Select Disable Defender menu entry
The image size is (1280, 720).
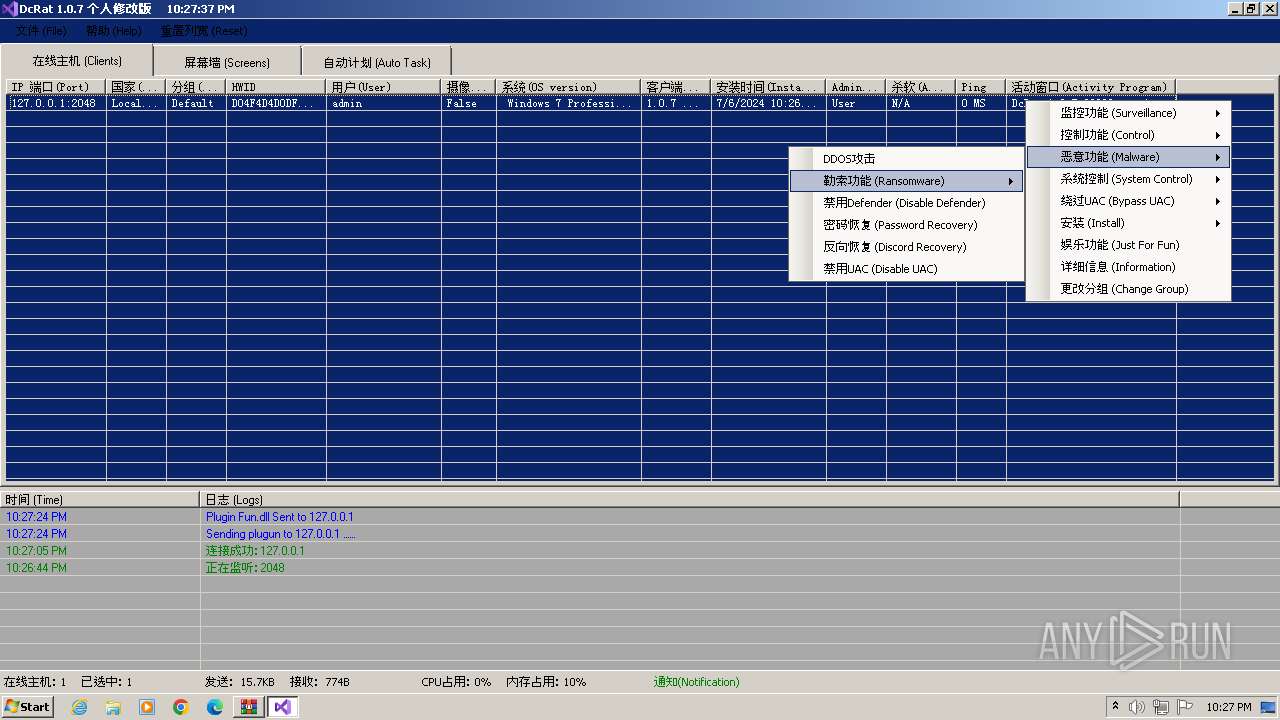coord(906,203)
